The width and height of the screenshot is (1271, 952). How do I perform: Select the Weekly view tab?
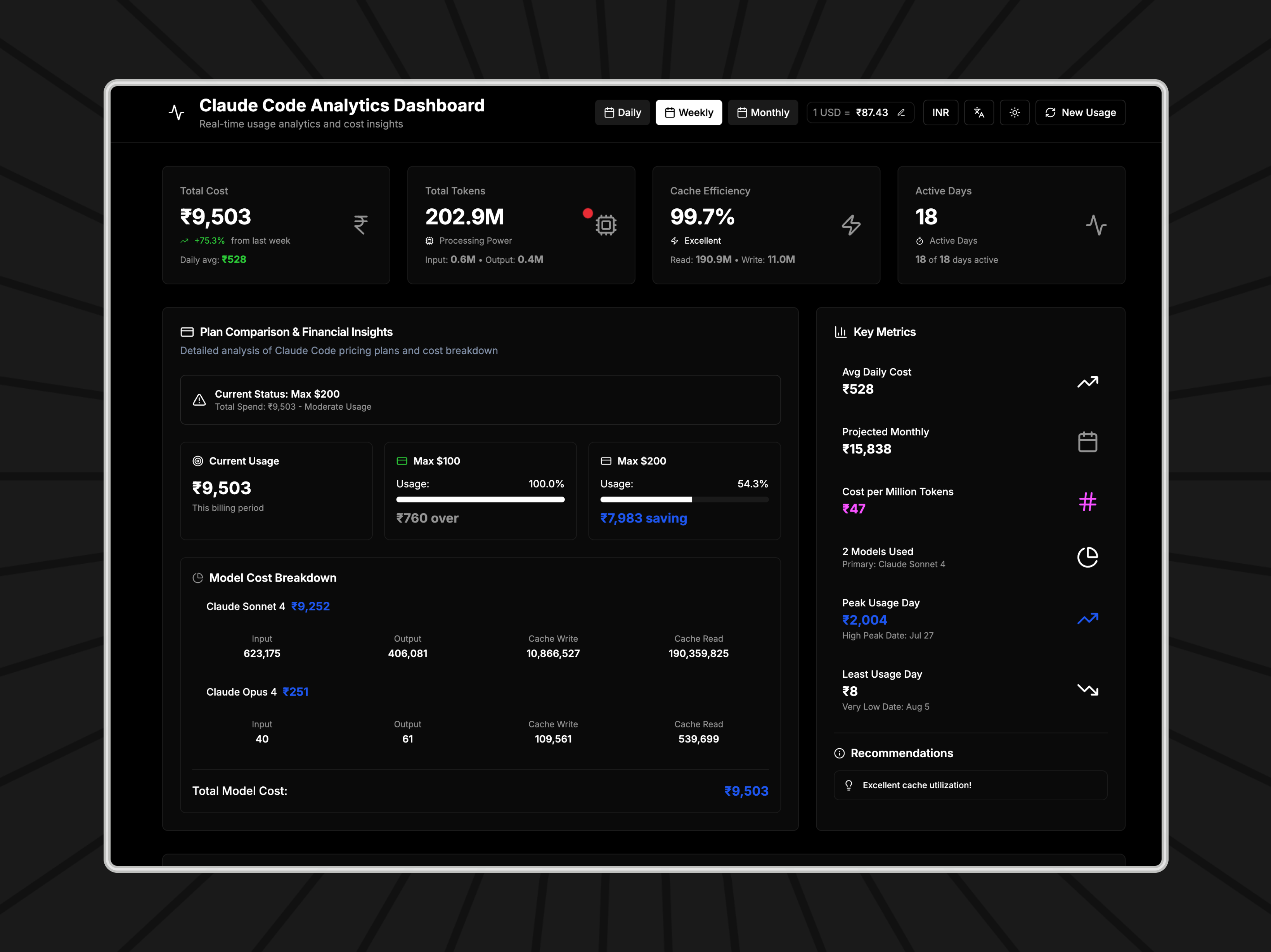[688, 113]
